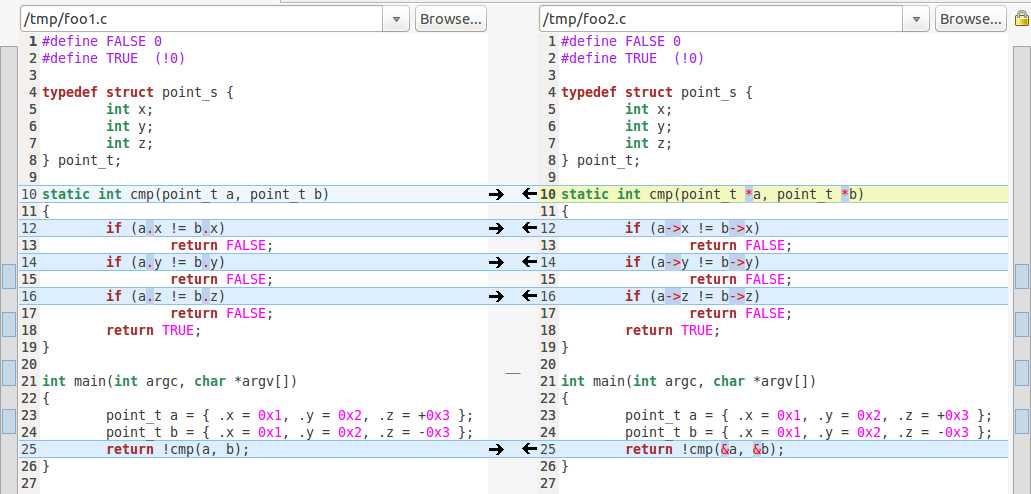
Task: Click 'int main(int argc, char *argv[])' in foo1.c
Action: tap(170, 381)
